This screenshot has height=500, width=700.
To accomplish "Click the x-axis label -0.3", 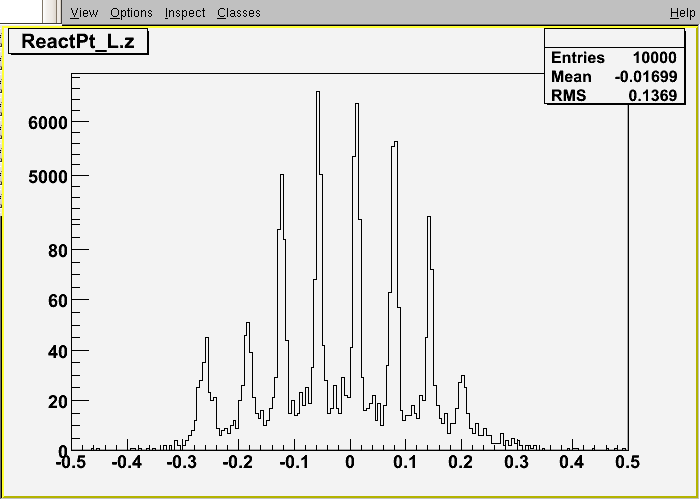I will 182,462.
